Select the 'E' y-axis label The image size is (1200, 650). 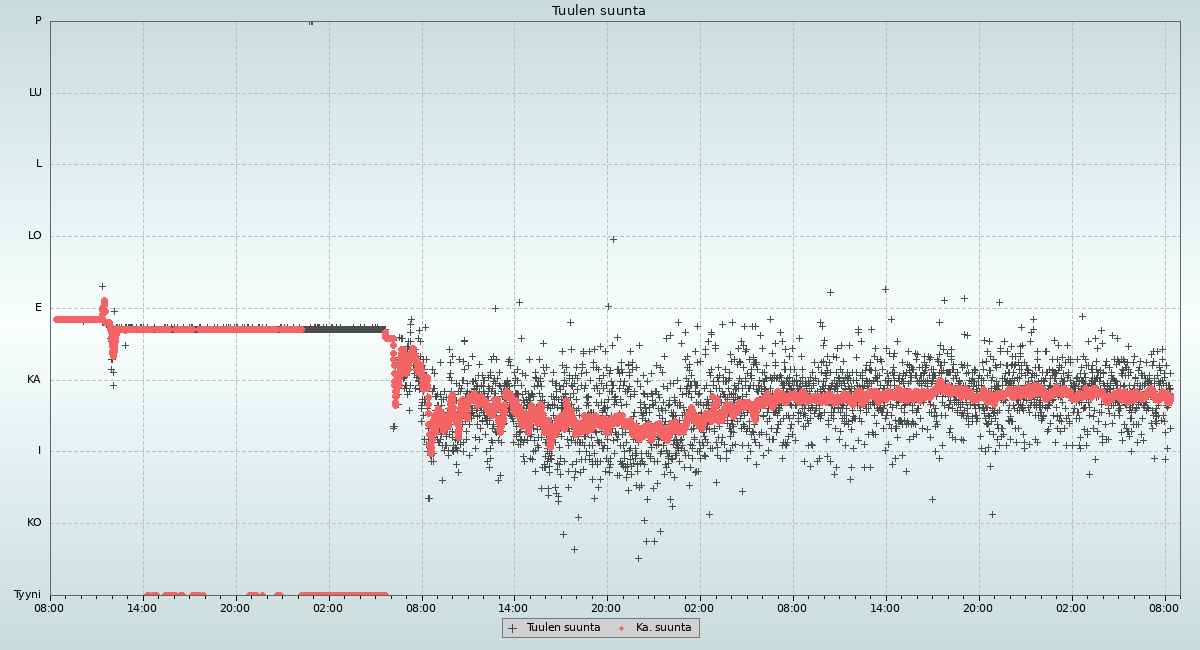coord(39,308)
